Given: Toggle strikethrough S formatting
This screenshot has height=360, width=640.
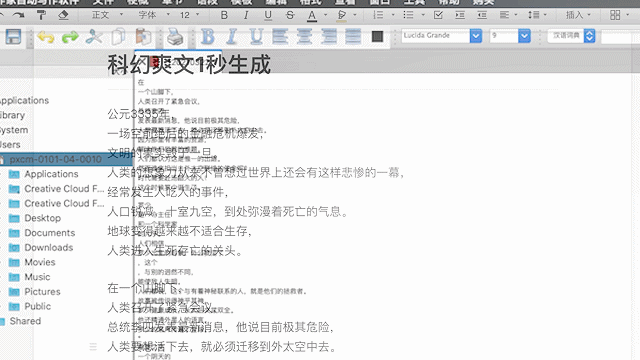Looking at the screenshot, I should (x=290, y=15).
